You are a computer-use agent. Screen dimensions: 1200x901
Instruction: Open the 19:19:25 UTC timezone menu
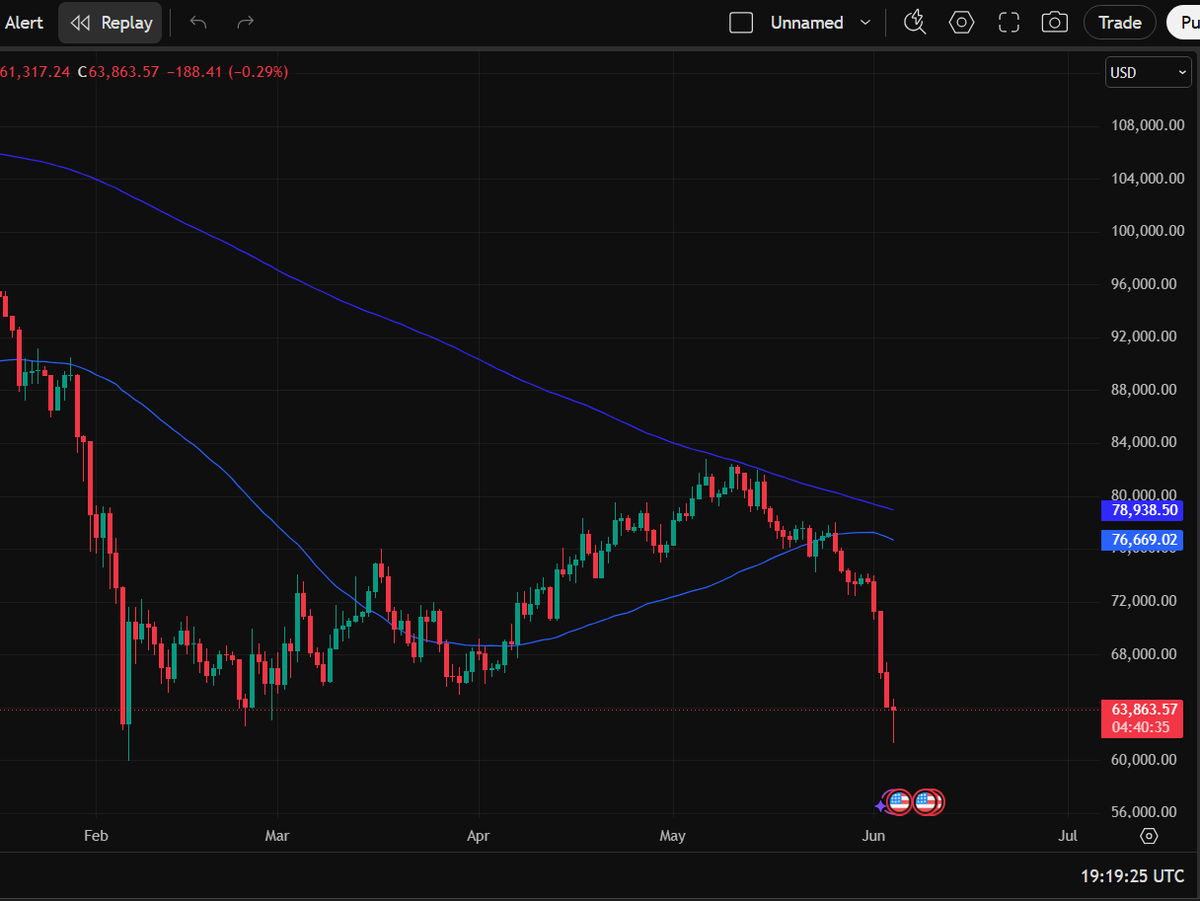(1132, 876)
